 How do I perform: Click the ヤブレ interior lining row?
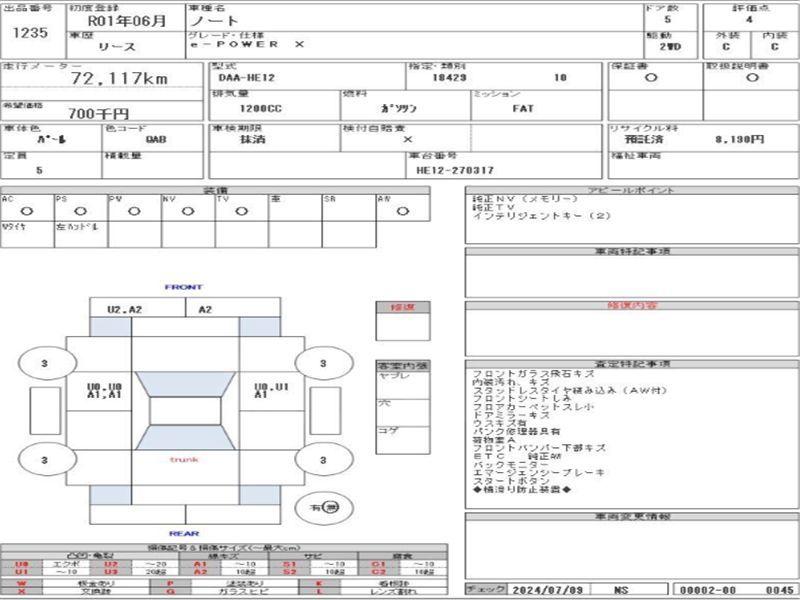(403, 386)
